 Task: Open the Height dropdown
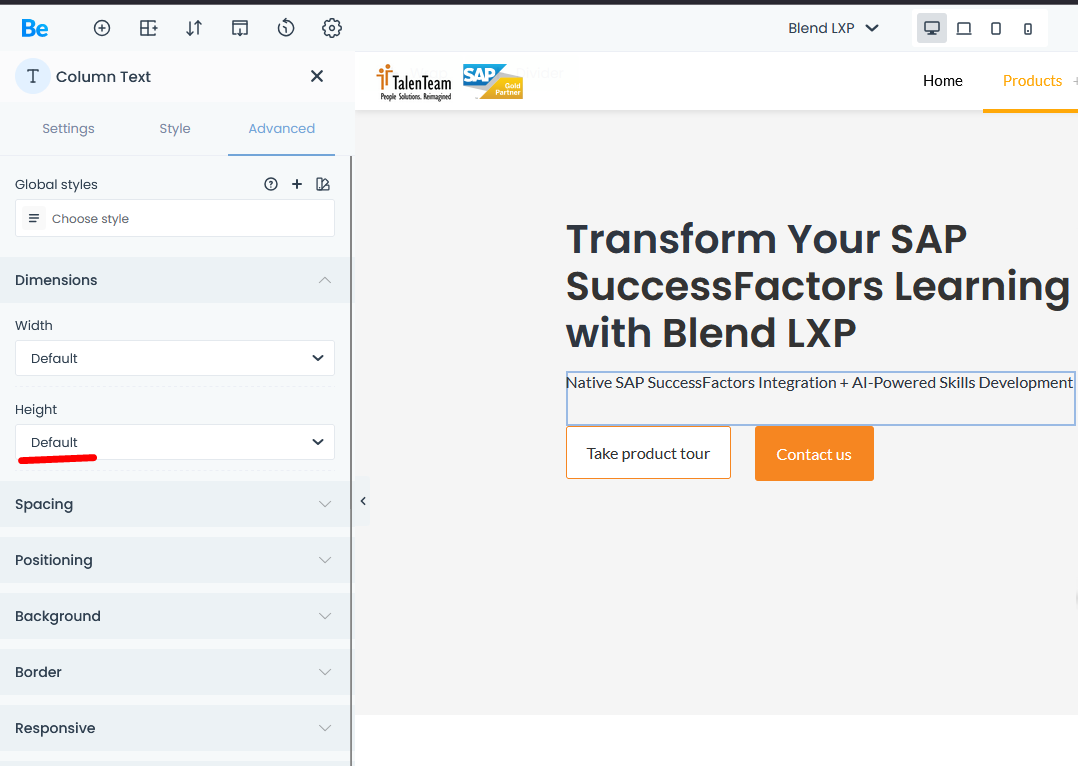pos(175,442)
